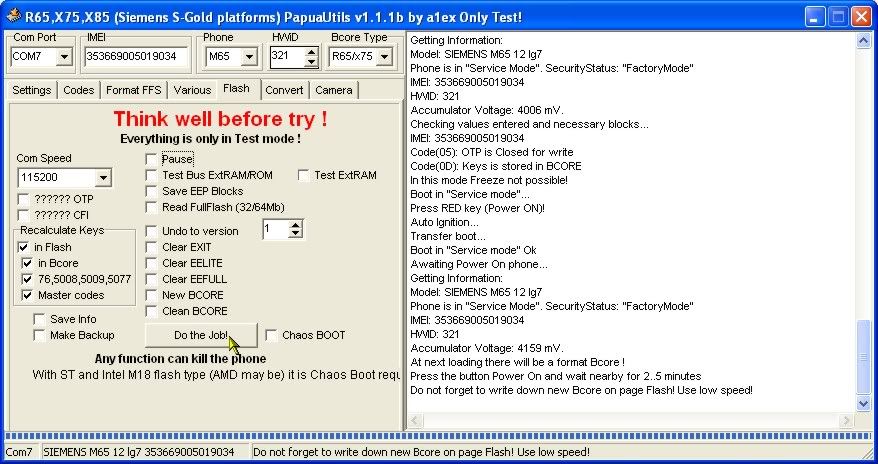Click log line Accumulator Voltage: 4006 mV.

tap(487, 110)
